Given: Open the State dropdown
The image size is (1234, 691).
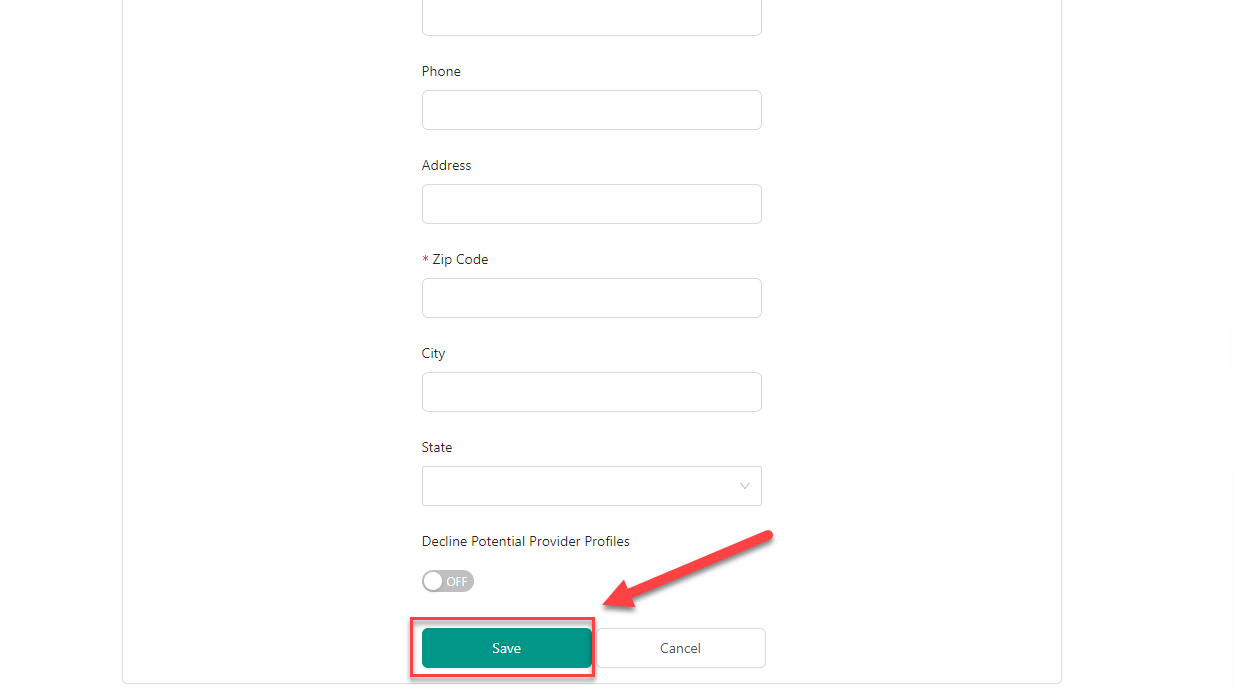Looking at the screenshot, I should [592, 486].
